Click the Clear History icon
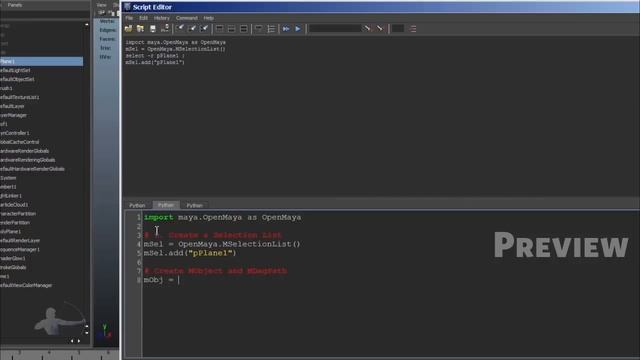The height and width of the screenshot is (360, 640). 180,29
